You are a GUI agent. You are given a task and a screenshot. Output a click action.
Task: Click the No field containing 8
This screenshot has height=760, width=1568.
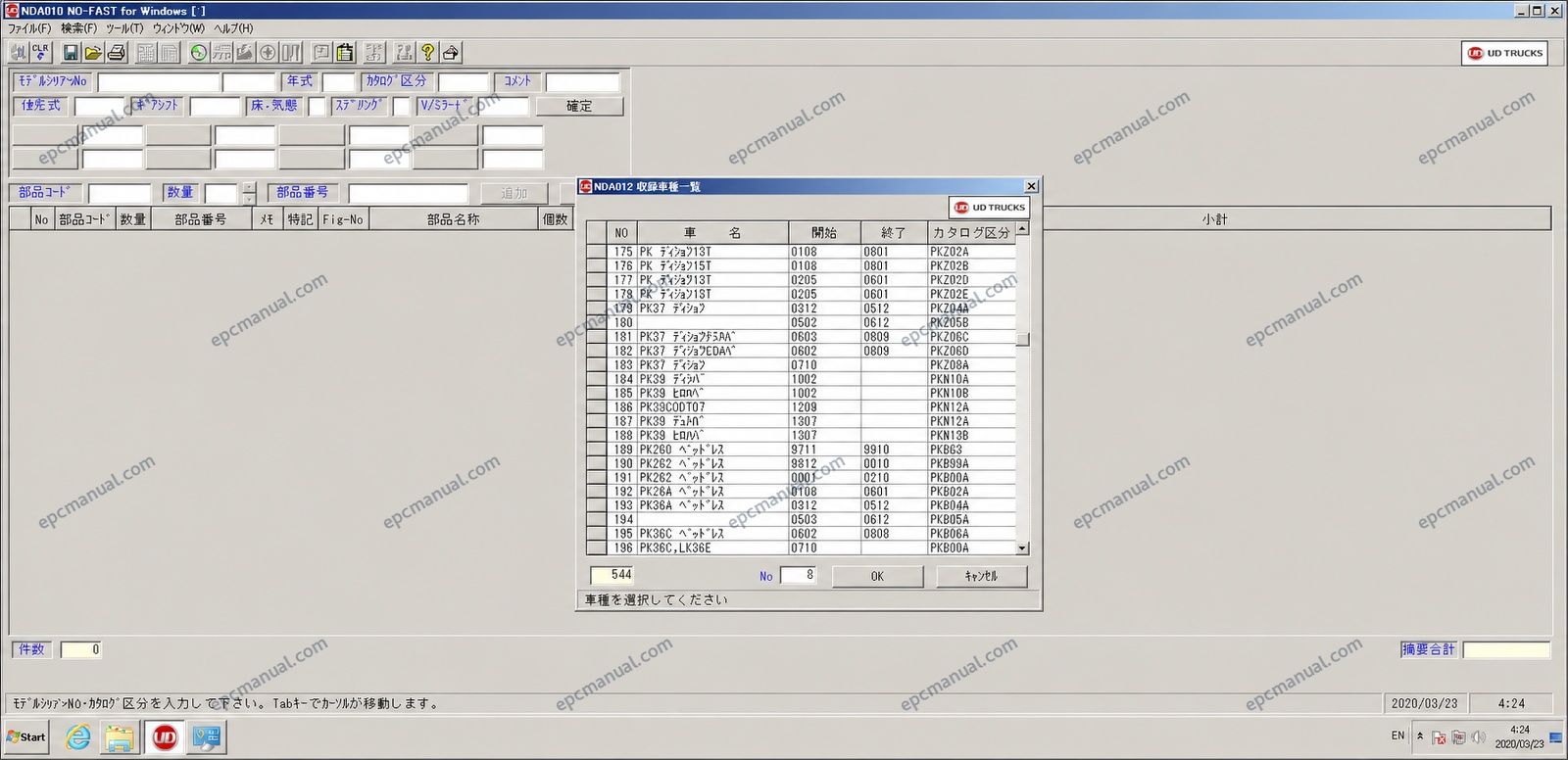(x=798, y=575)
